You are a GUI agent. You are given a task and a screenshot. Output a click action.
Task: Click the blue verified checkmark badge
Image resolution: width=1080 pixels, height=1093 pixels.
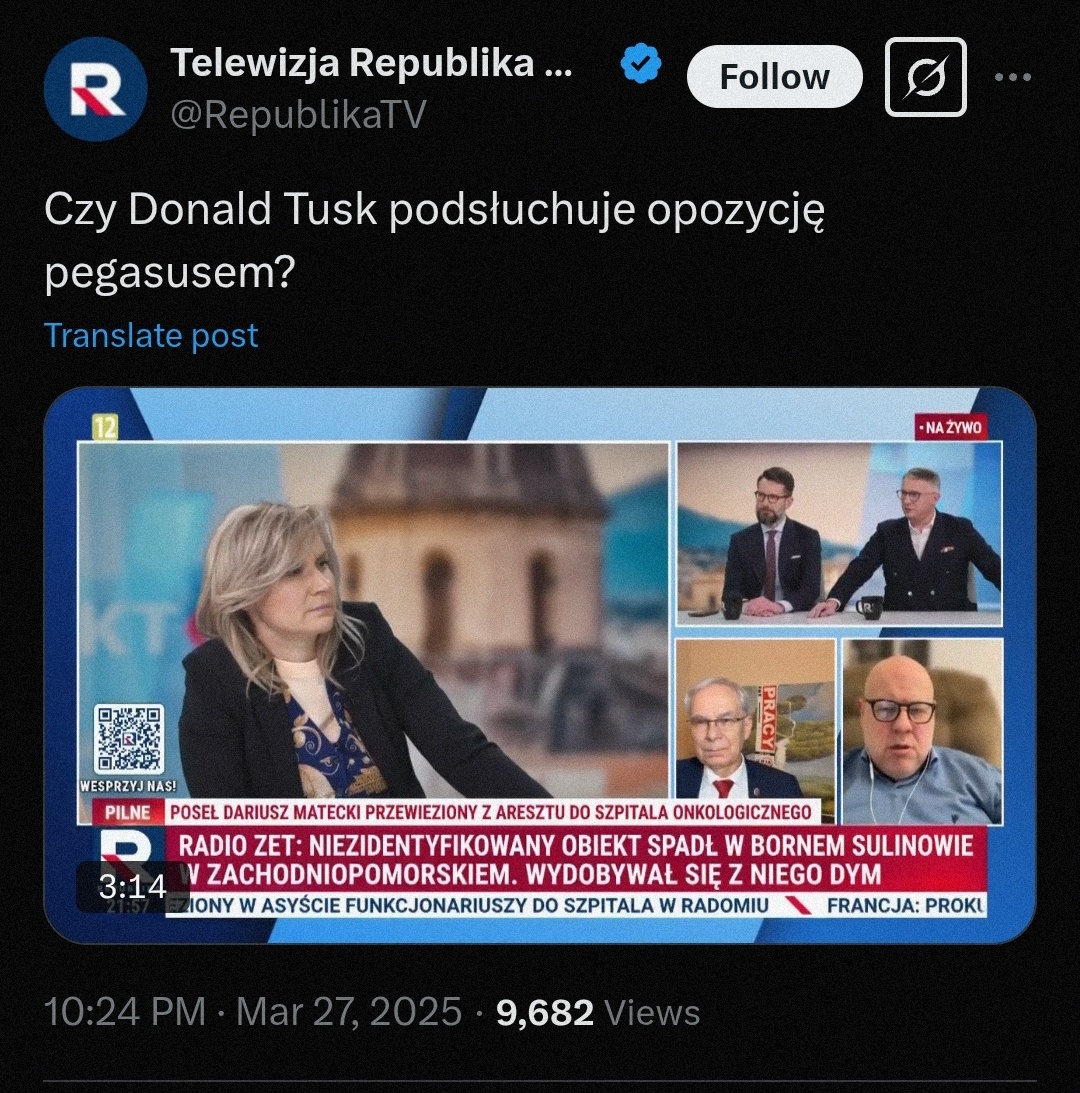pos(640,66)
